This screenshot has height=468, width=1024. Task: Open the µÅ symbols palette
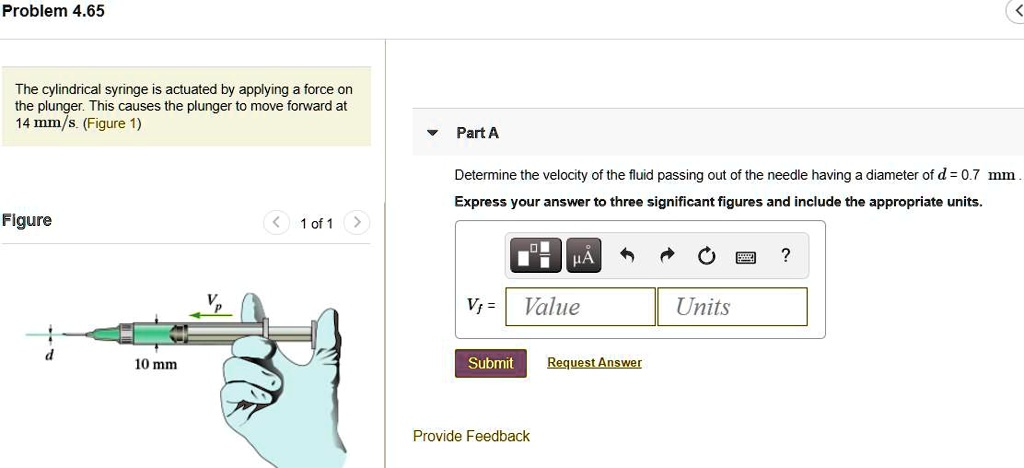pyautogui.click(x=584, y=256)
